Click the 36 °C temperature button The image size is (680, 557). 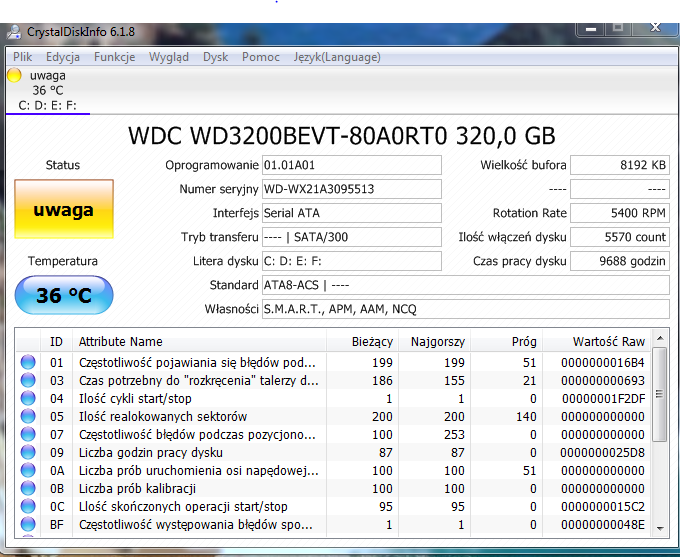pos(64,295)
